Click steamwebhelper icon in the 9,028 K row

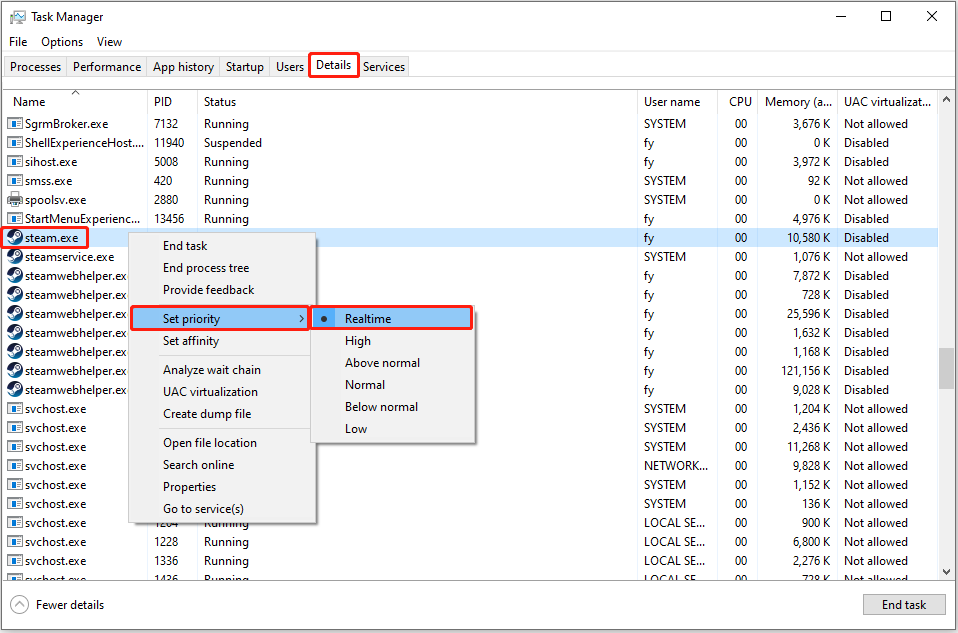coord(15,389)
